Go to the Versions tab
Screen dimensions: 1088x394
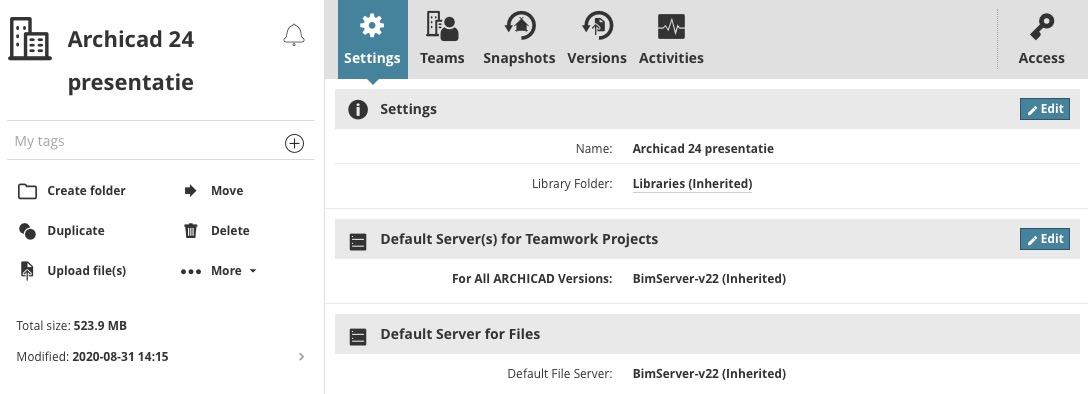coord(597,40)
